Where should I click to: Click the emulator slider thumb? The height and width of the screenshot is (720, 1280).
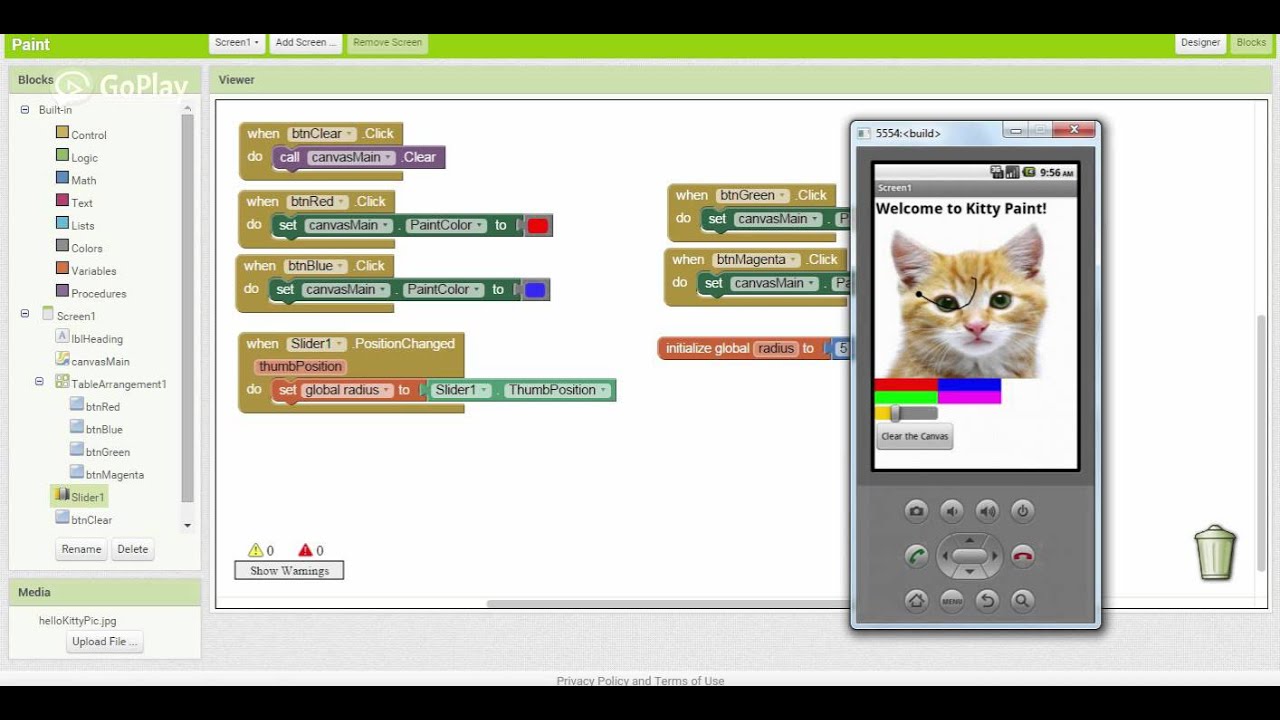point(895,413)
